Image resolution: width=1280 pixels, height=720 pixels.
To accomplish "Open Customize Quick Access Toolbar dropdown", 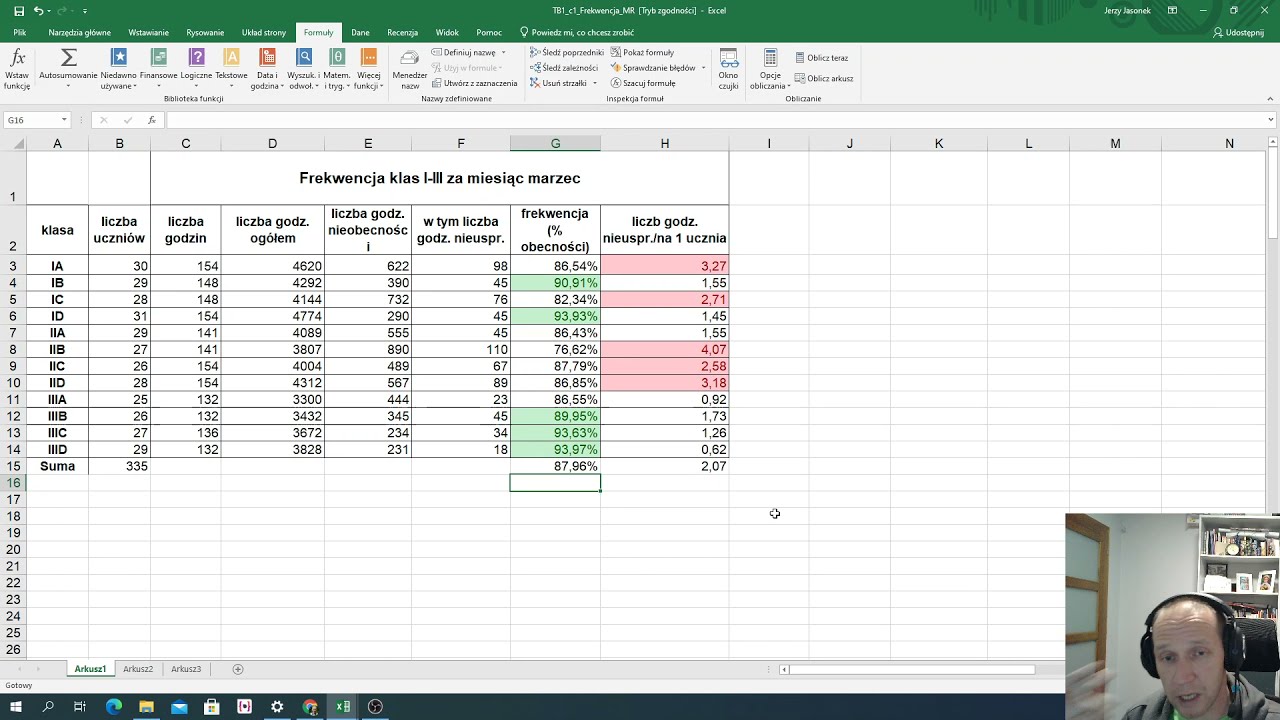I will [85, 11].
